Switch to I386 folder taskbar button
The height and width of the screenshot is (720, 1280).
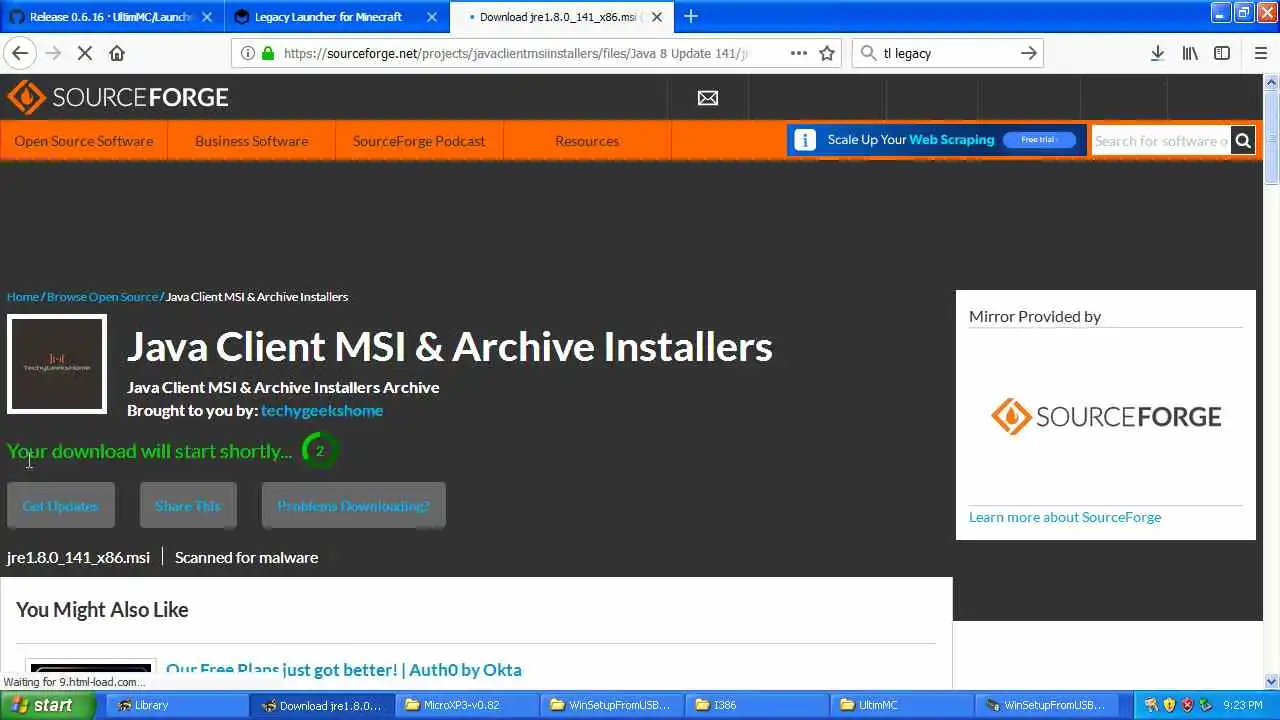click(759, 705)
